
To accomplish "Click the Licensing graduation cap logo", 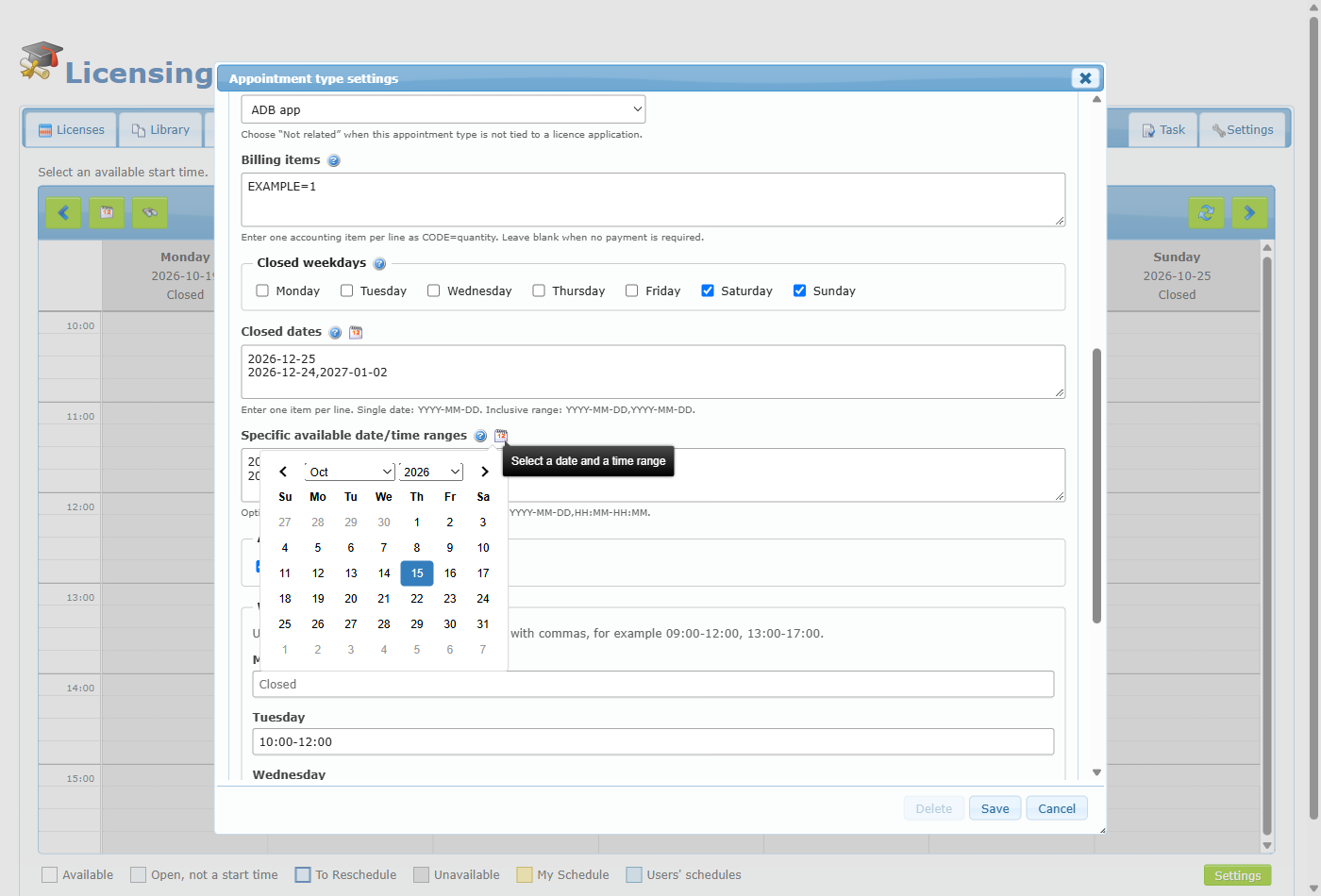I will 41,60.
